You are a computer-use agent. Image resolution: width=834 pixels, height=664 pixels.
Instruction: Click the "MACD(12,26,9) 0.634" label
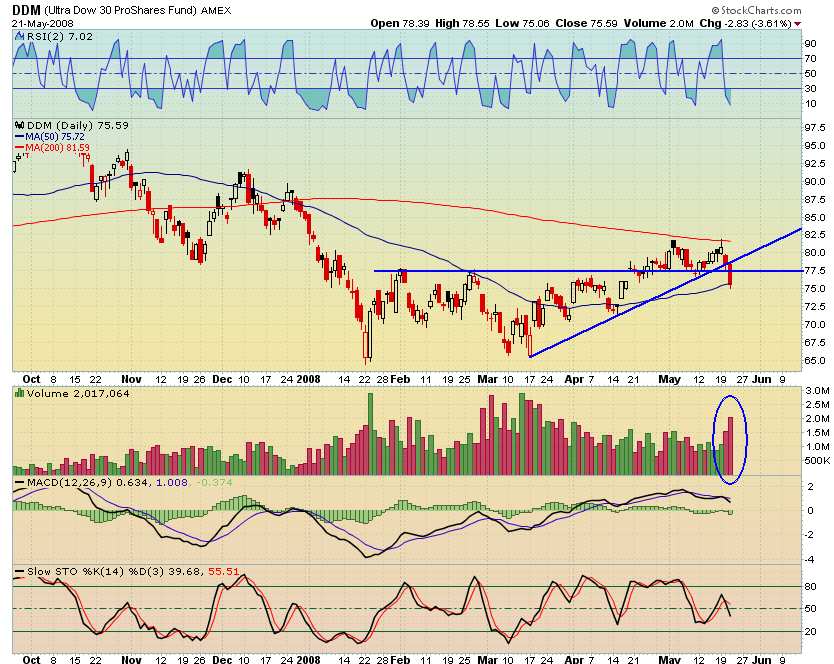pos(89,483)
